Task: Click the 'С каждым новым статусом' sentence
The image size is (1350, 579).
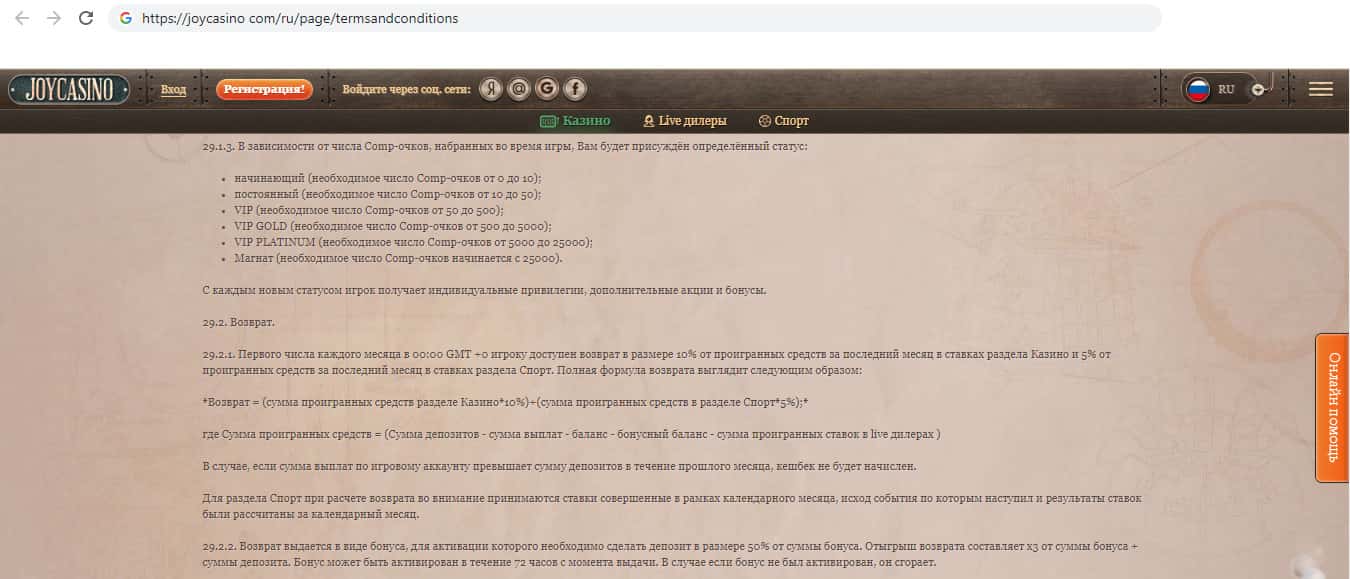Action: click(484, 290)
